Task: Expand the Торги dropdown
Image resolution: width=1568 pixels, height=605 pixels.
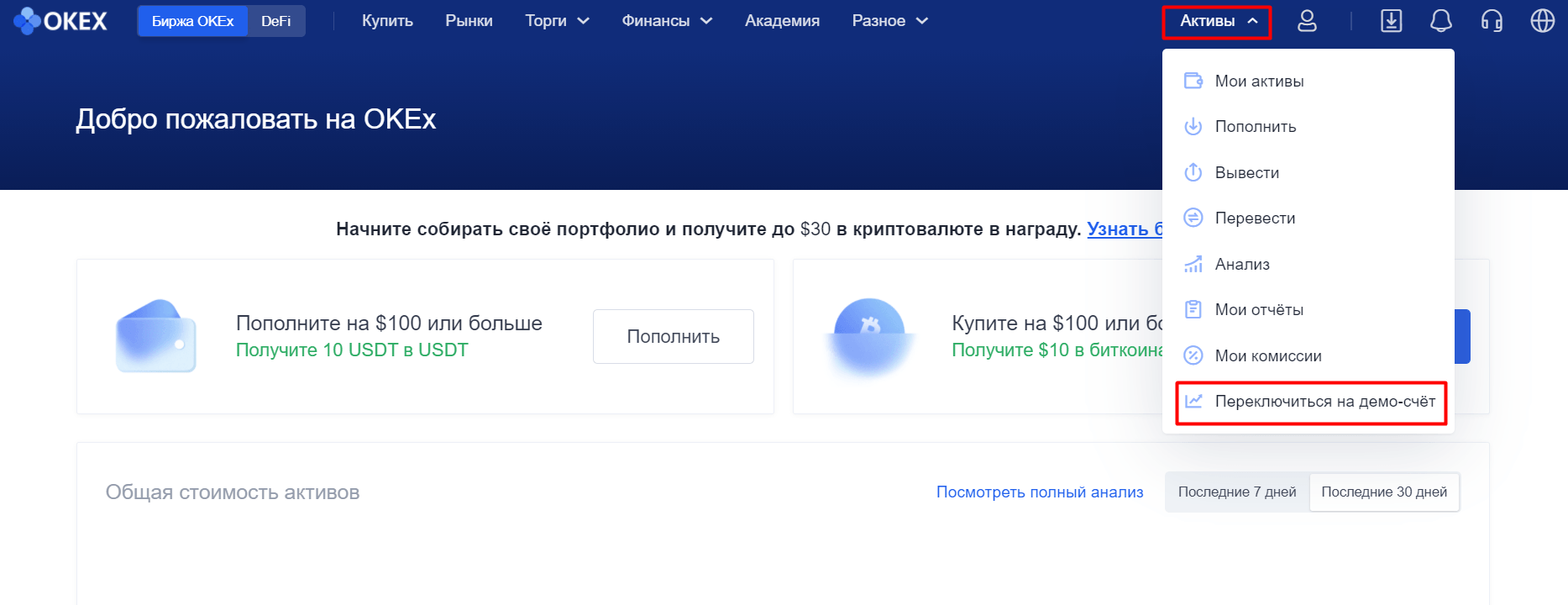Action: pos(558,21)
